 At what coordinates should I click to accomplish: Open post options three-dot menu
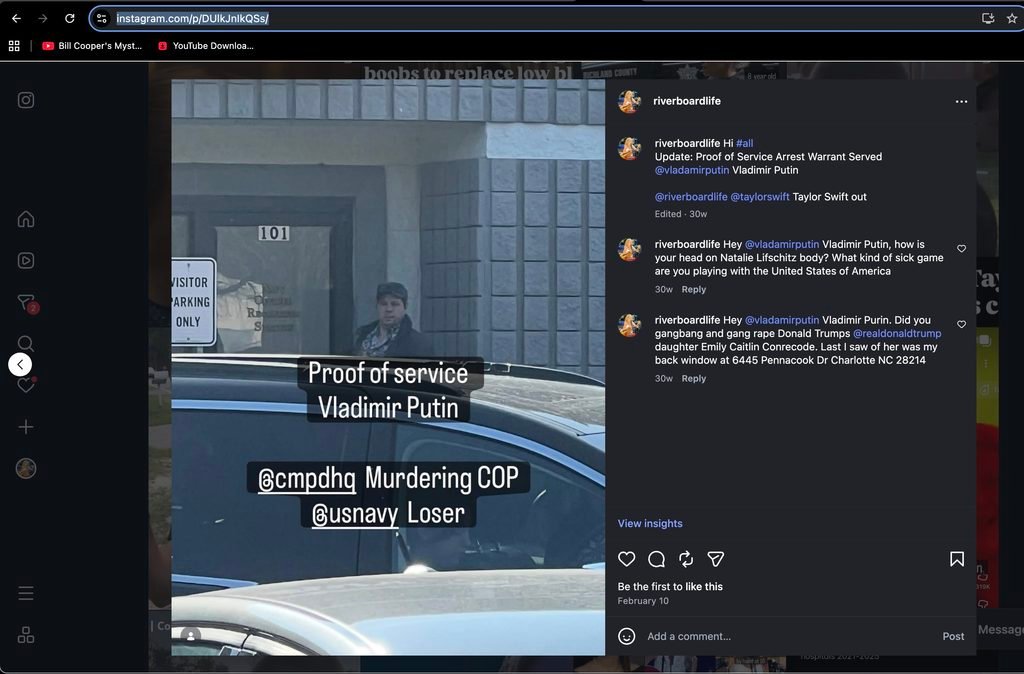tap(961, 101)
